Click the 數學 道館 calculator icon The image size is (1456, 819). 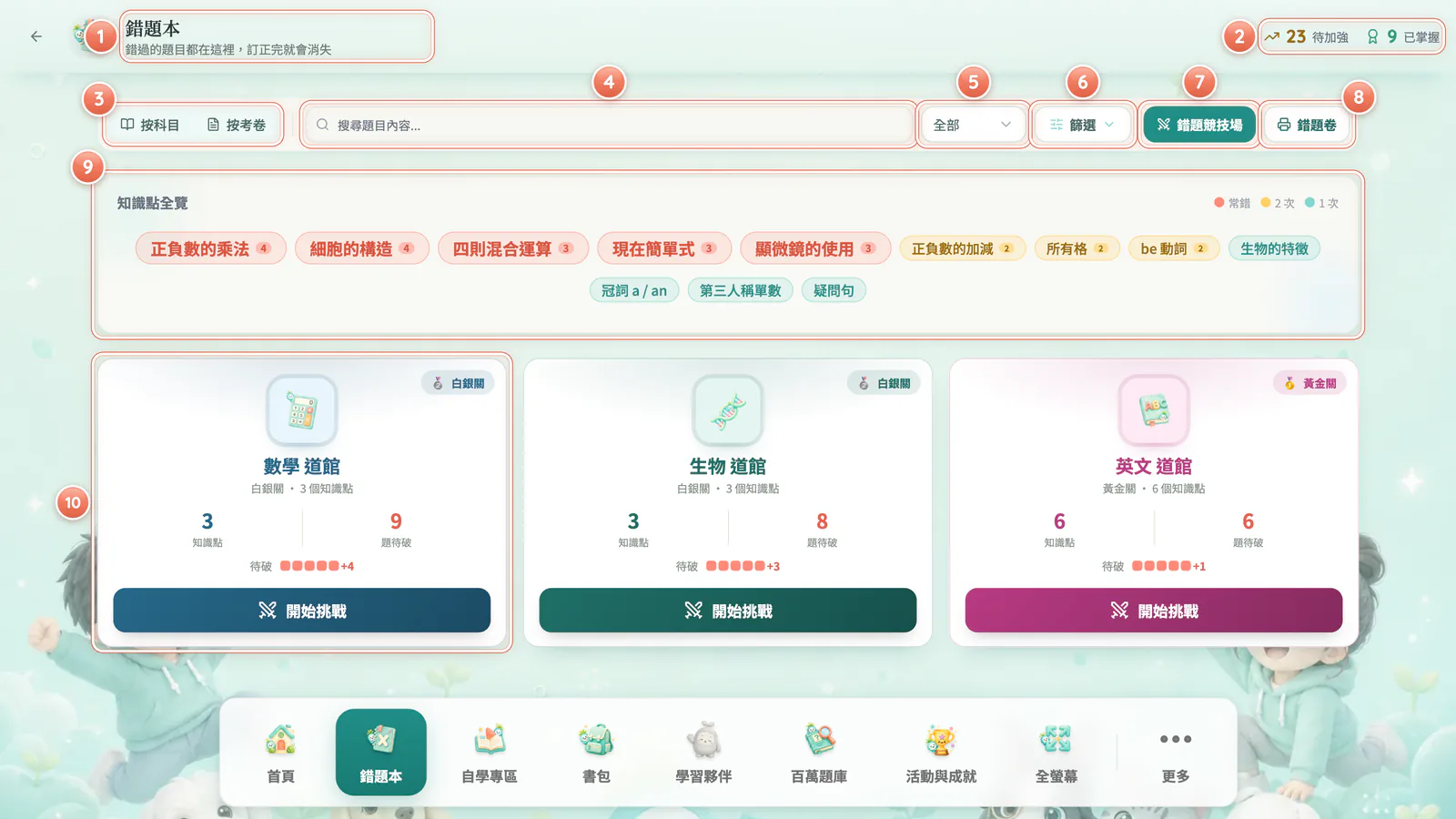tap(302, 410)
